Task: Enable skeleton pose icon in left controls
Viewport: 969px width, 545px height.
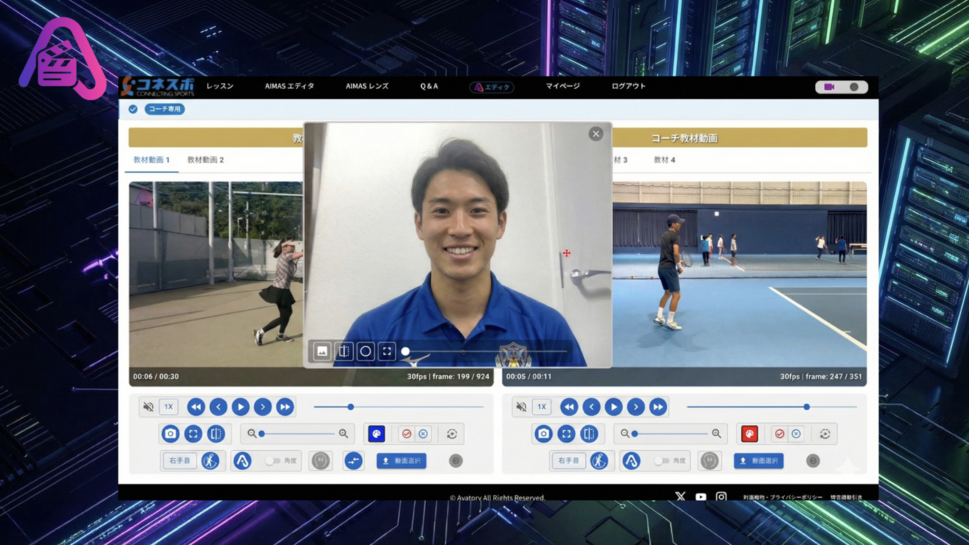Action: (210, 461)
